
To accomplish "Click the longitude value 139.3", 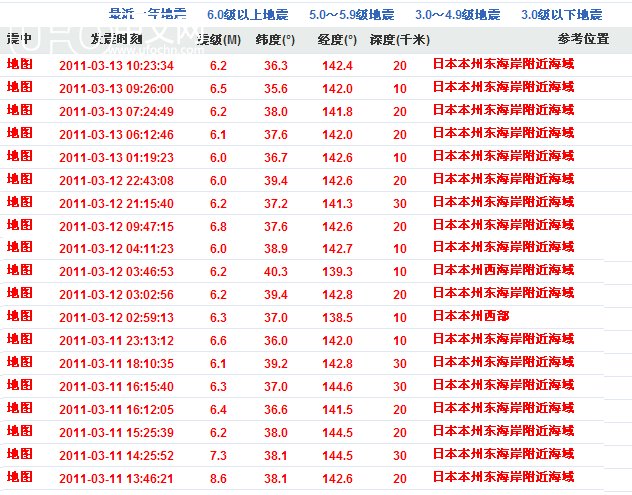I will point(337,272).
